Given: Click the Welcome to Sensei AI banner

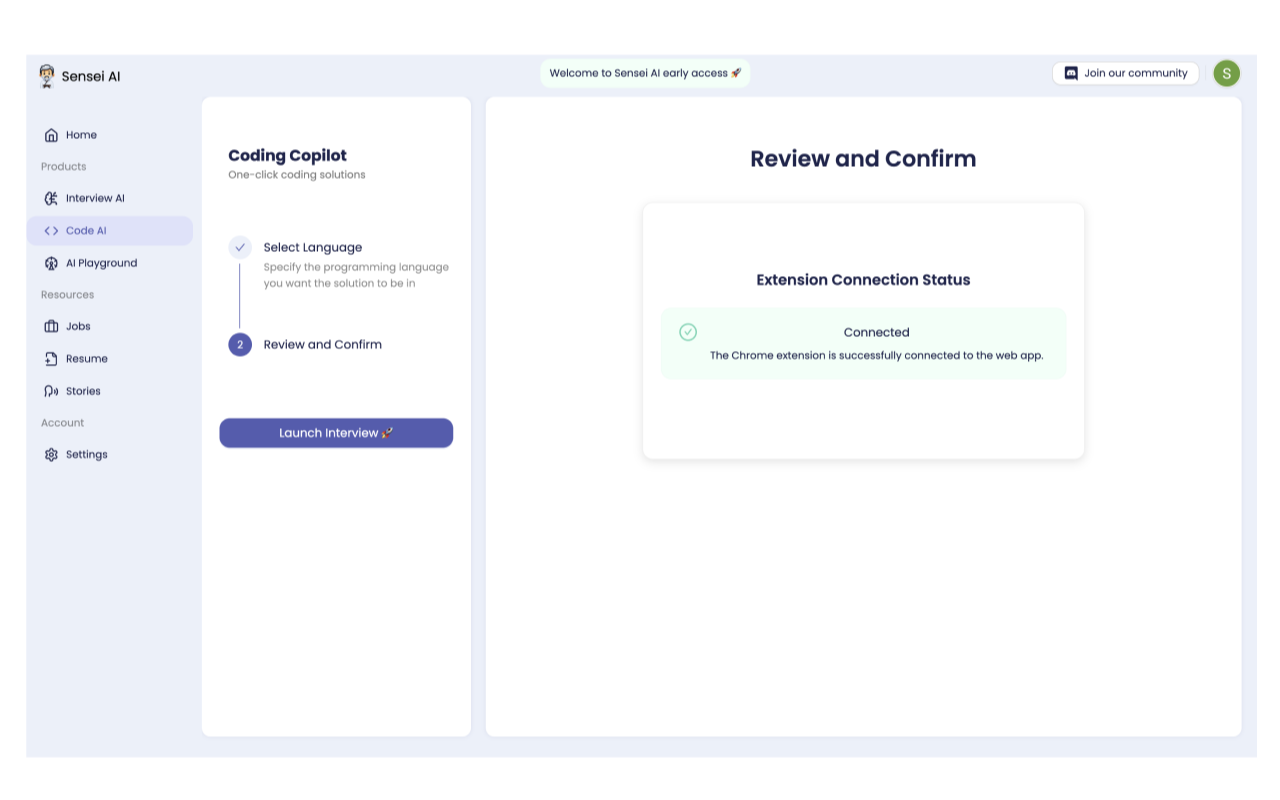Looking at the screenshot, I should [645, 73].
